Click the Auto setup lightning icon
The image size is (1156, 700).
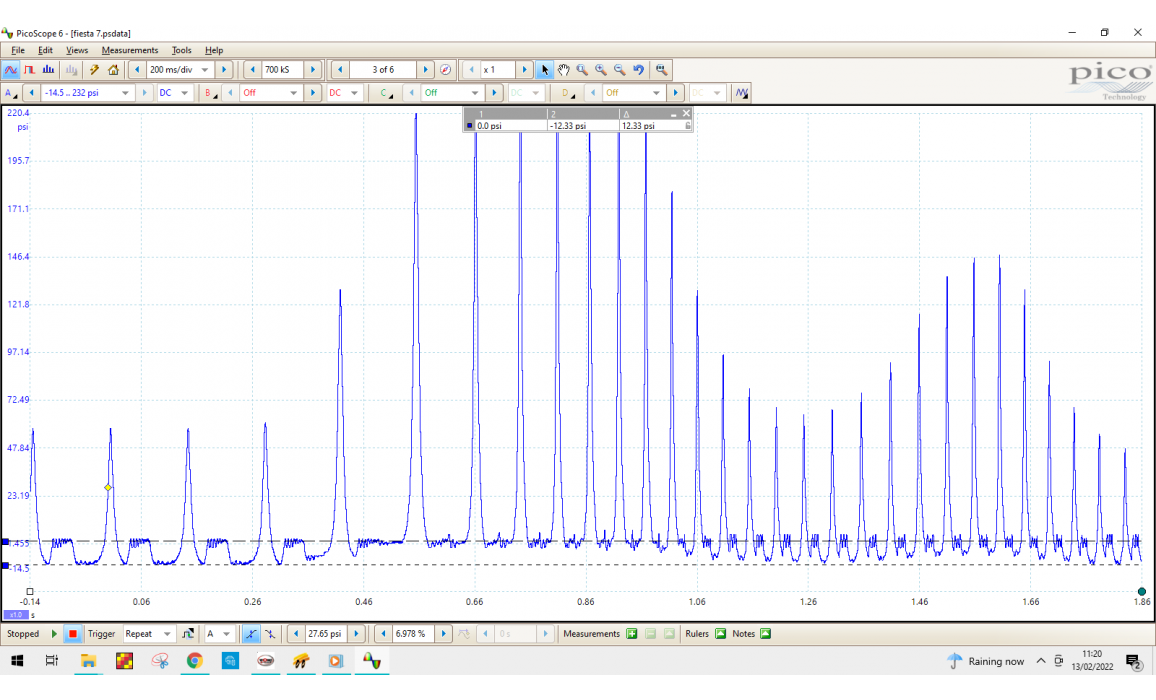coord(95,70)
